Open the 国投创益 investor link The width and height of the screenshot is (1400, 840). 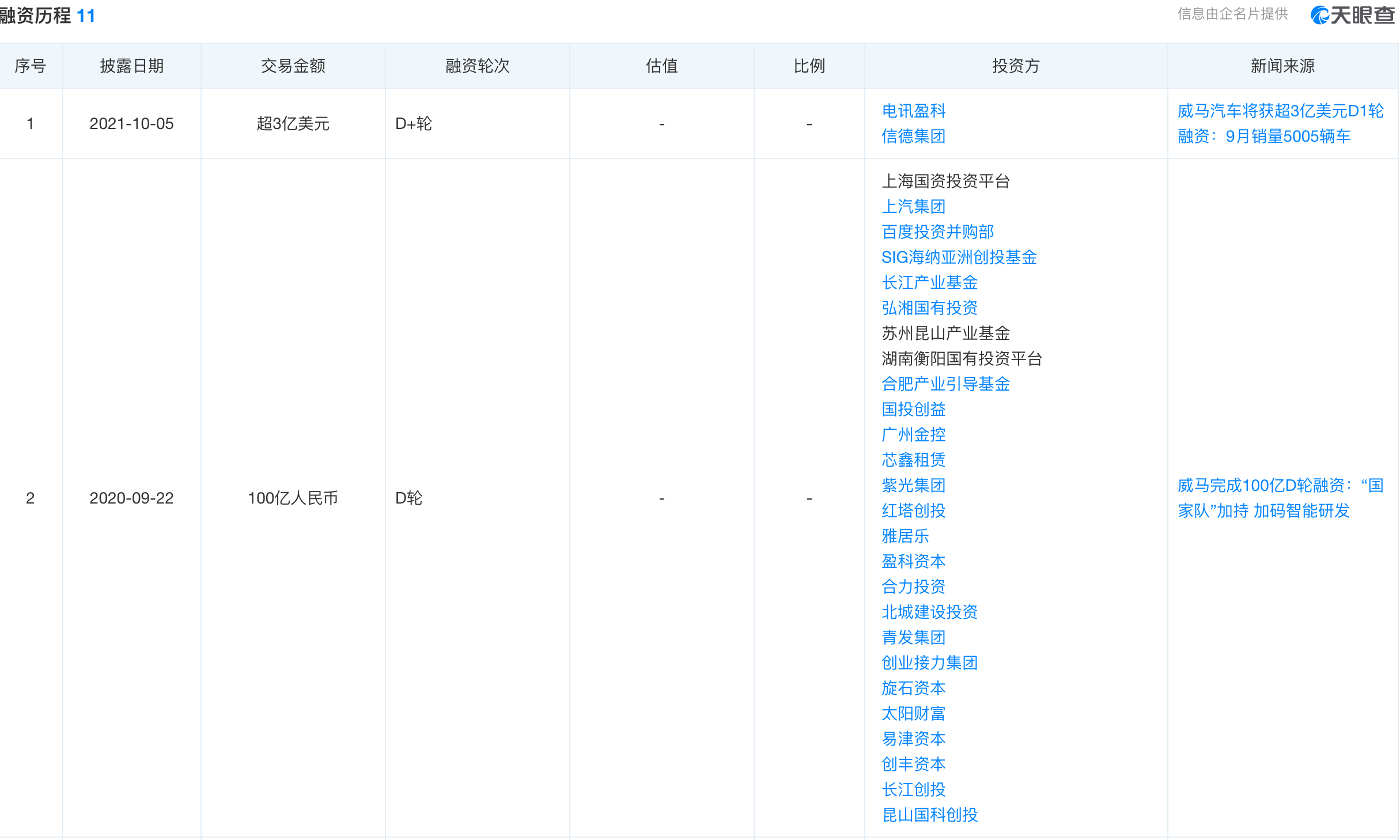click(x=913, y=409)
